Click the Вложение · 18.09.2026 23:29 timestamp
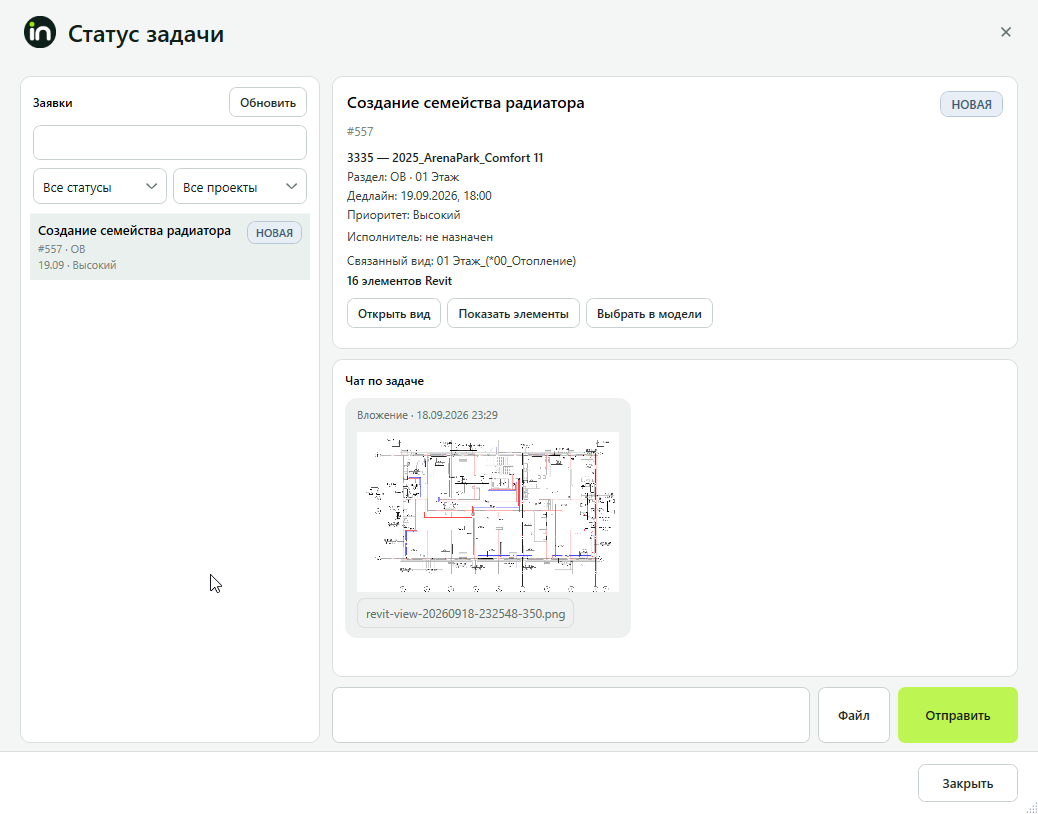This screenshot has height=814, width=1038. coord(428,415)
